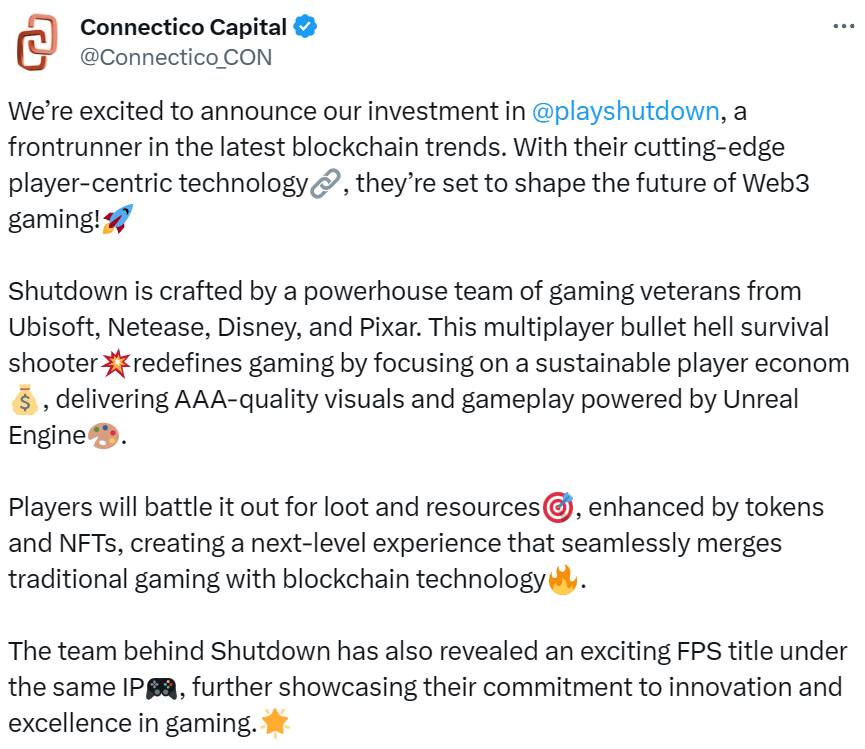This screenshot has height=749, width=865.
Task: Click the blue verified badge
Action: (x=306, y=27)
